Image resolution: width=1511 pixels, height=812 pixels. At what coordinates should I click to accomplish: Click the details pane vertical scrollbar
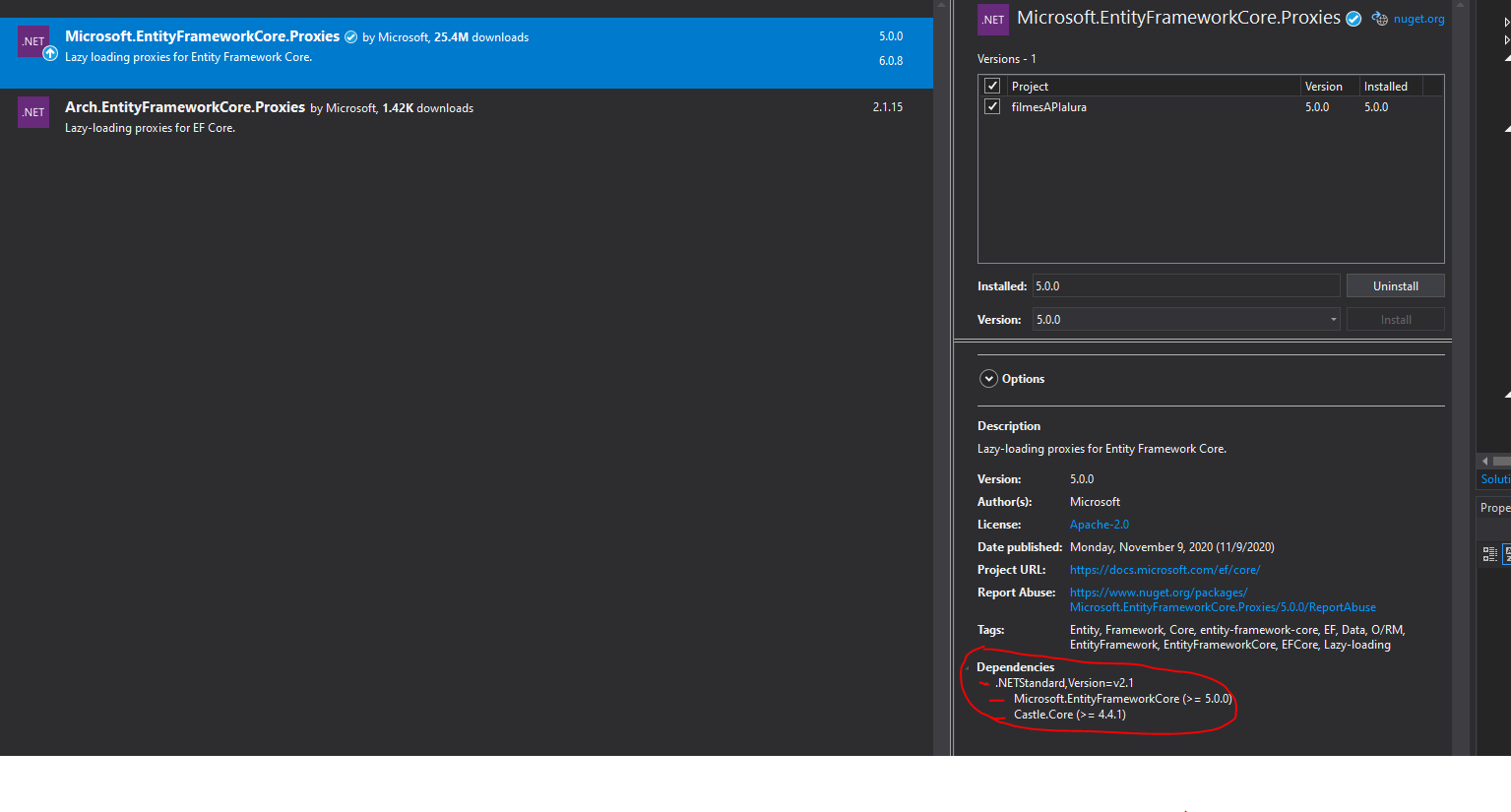click(1461, 378)
